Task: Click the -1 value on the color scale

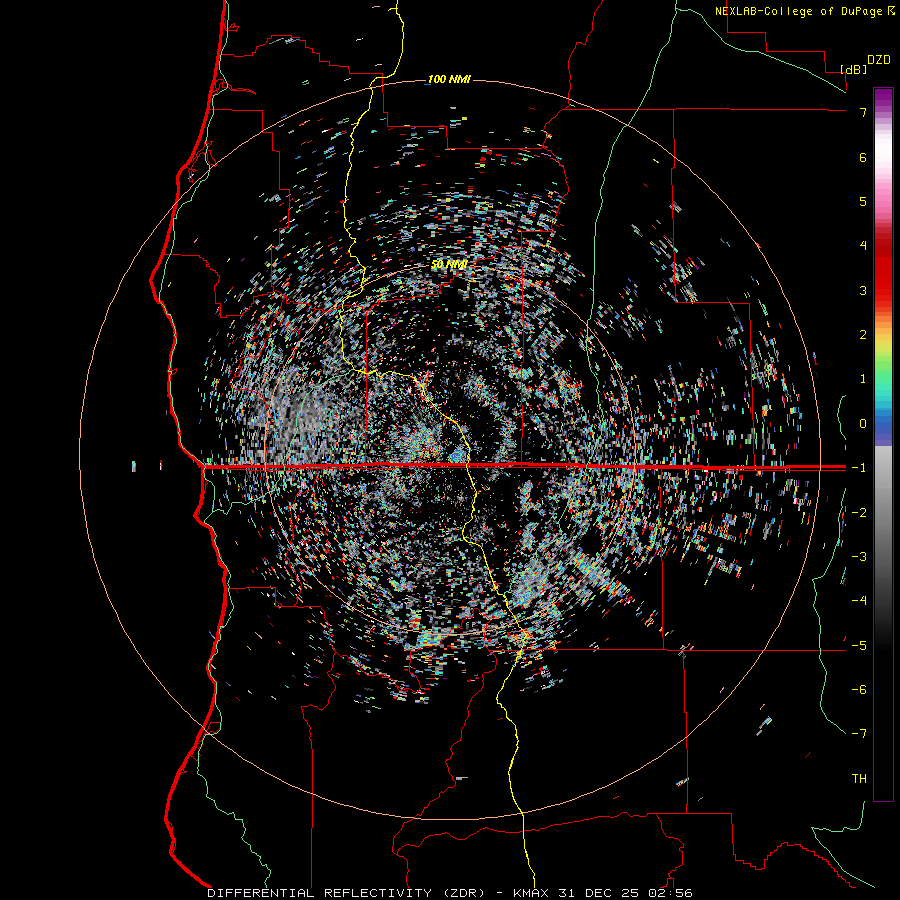Action: 859,468
